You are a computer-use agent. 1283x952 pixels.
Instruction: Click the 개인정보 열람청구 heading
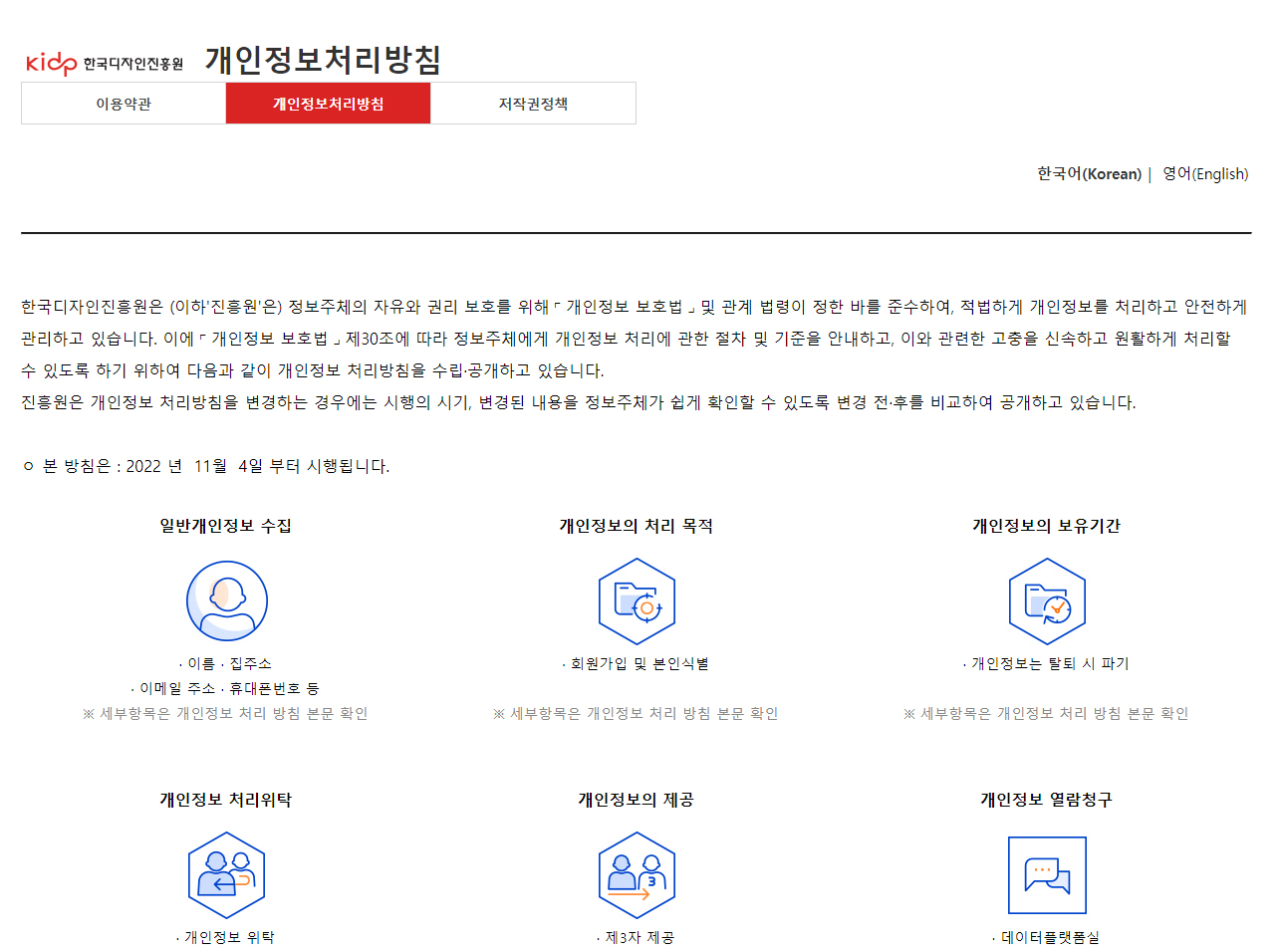(x=1047, y=800)
